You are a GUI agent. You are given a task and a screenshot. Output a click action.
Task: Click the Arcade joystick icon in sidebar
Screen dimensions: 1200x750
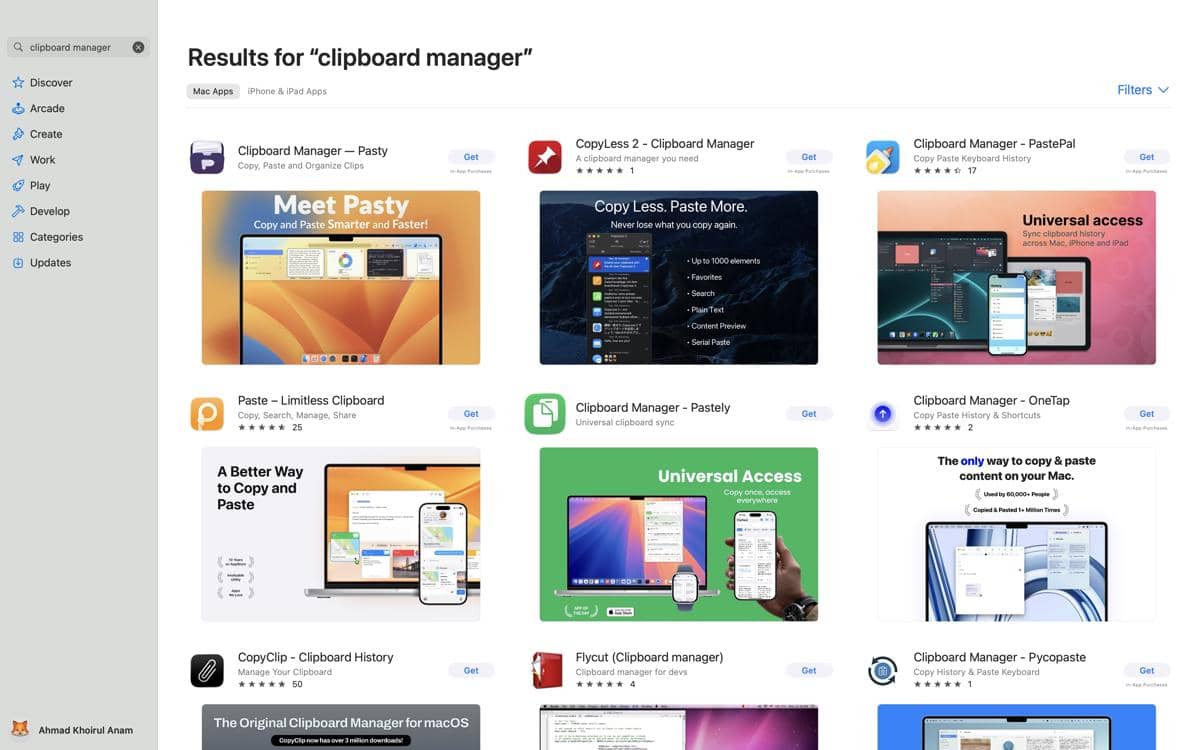click(x=18, y=108)
